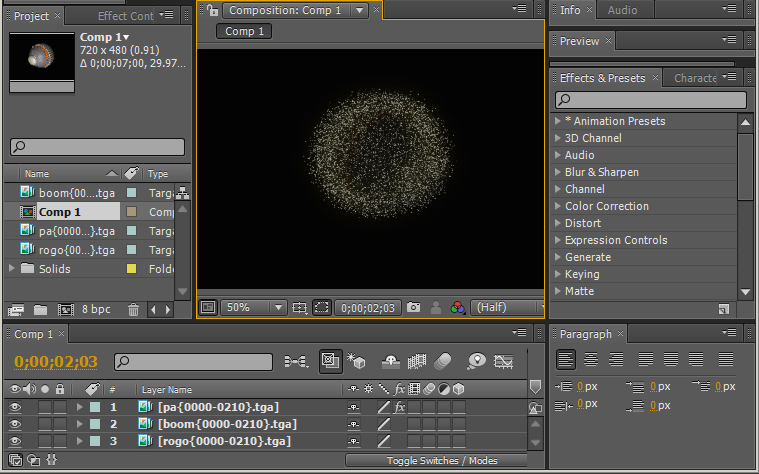Screen dimensions: 759x474
Task: Select center text in the Paragraph panel
Action: pyautogui.click(x=591, y=359)
